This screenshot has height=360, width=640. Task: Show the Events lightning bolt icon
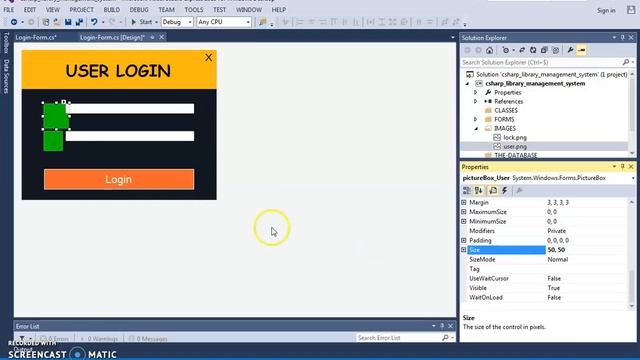(x=505, y=191)
